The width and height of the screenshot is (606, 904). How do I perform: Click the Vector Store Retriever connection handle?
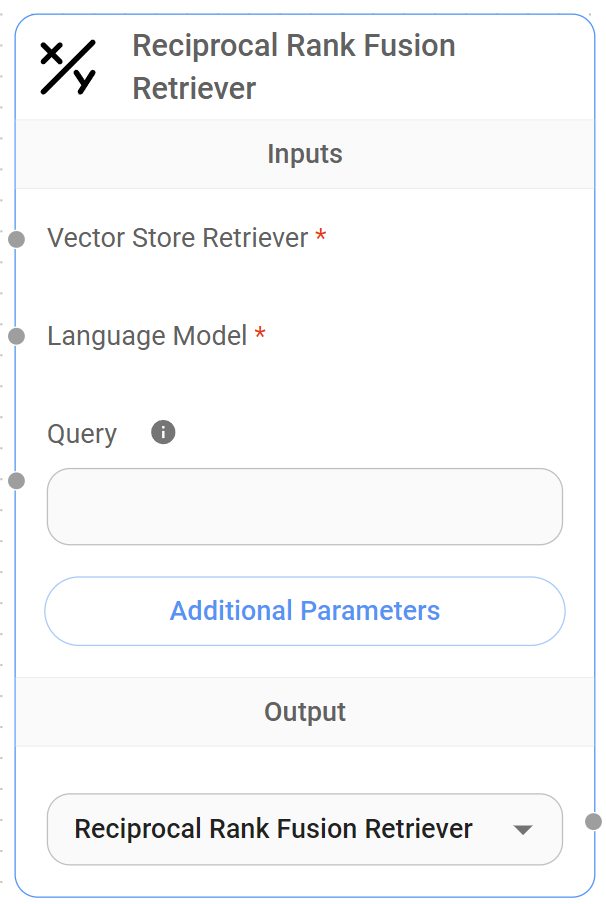pyautogui.click(x=16, y=239)
